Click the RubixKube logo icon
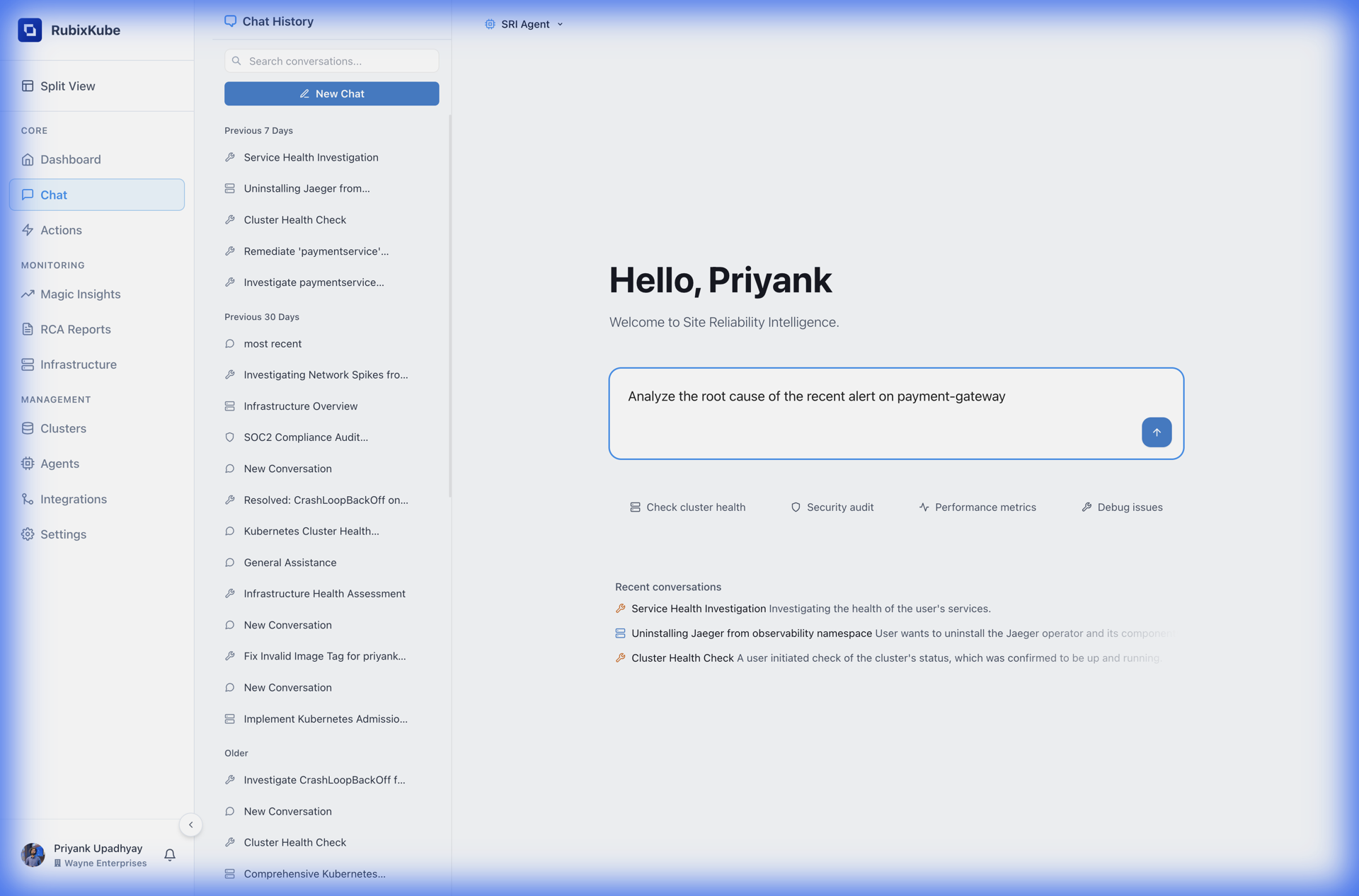This screenshot has height=896, width=1359. click(30, 30)
